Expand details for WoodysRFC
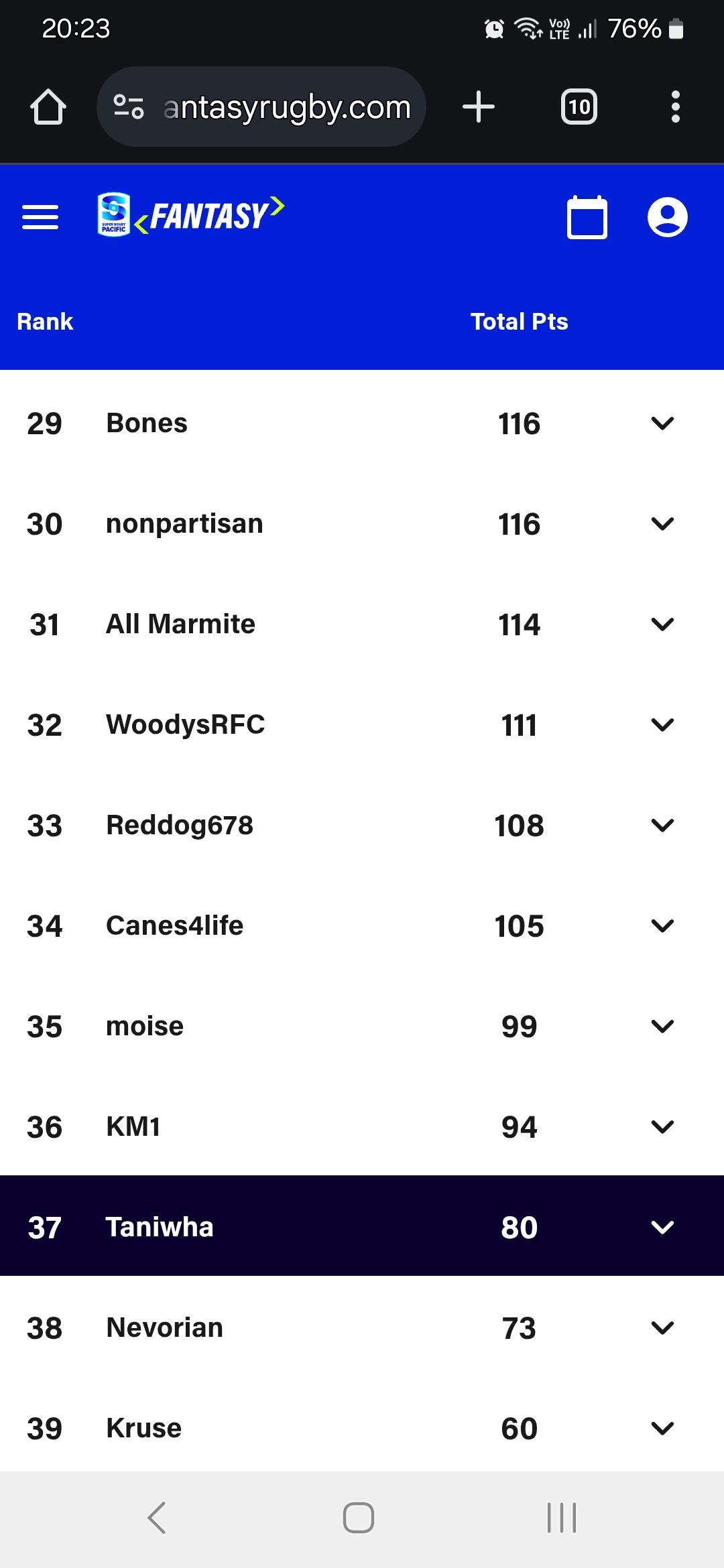The height and width of the screenshot is (1568, 724). (662, 725)
